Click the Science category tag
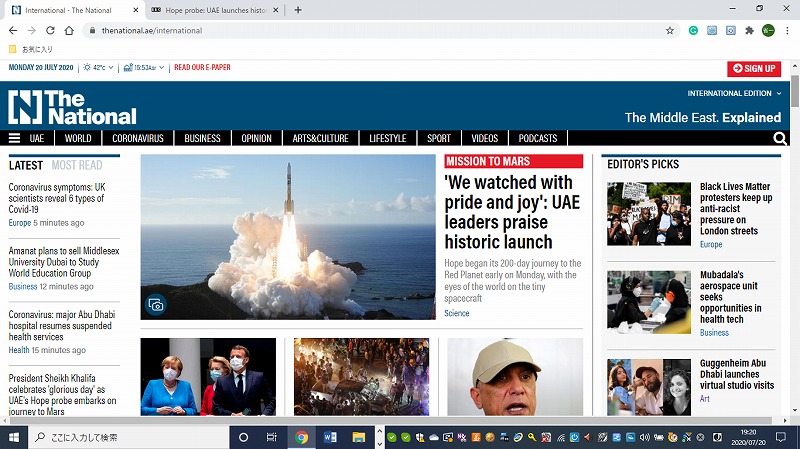The height and width of the screenshot is (449, 800). [x=457, y=313]
